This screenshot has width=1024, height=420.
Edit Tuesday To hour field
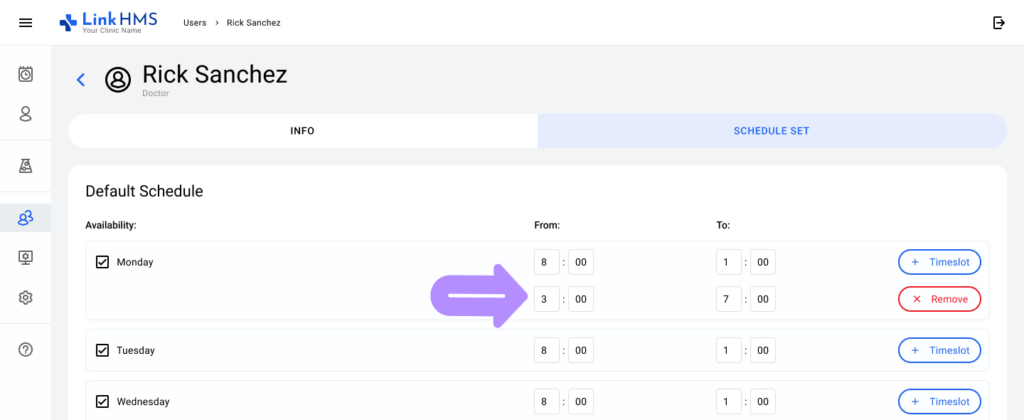(729, 350)
